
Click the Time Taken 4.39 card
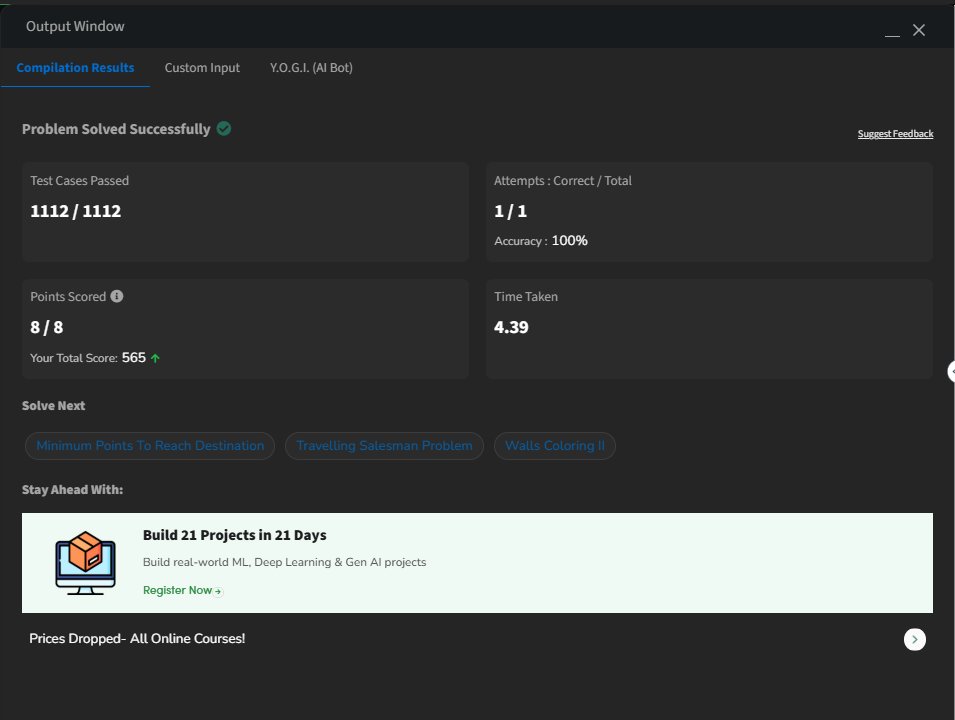click(709, 329)
